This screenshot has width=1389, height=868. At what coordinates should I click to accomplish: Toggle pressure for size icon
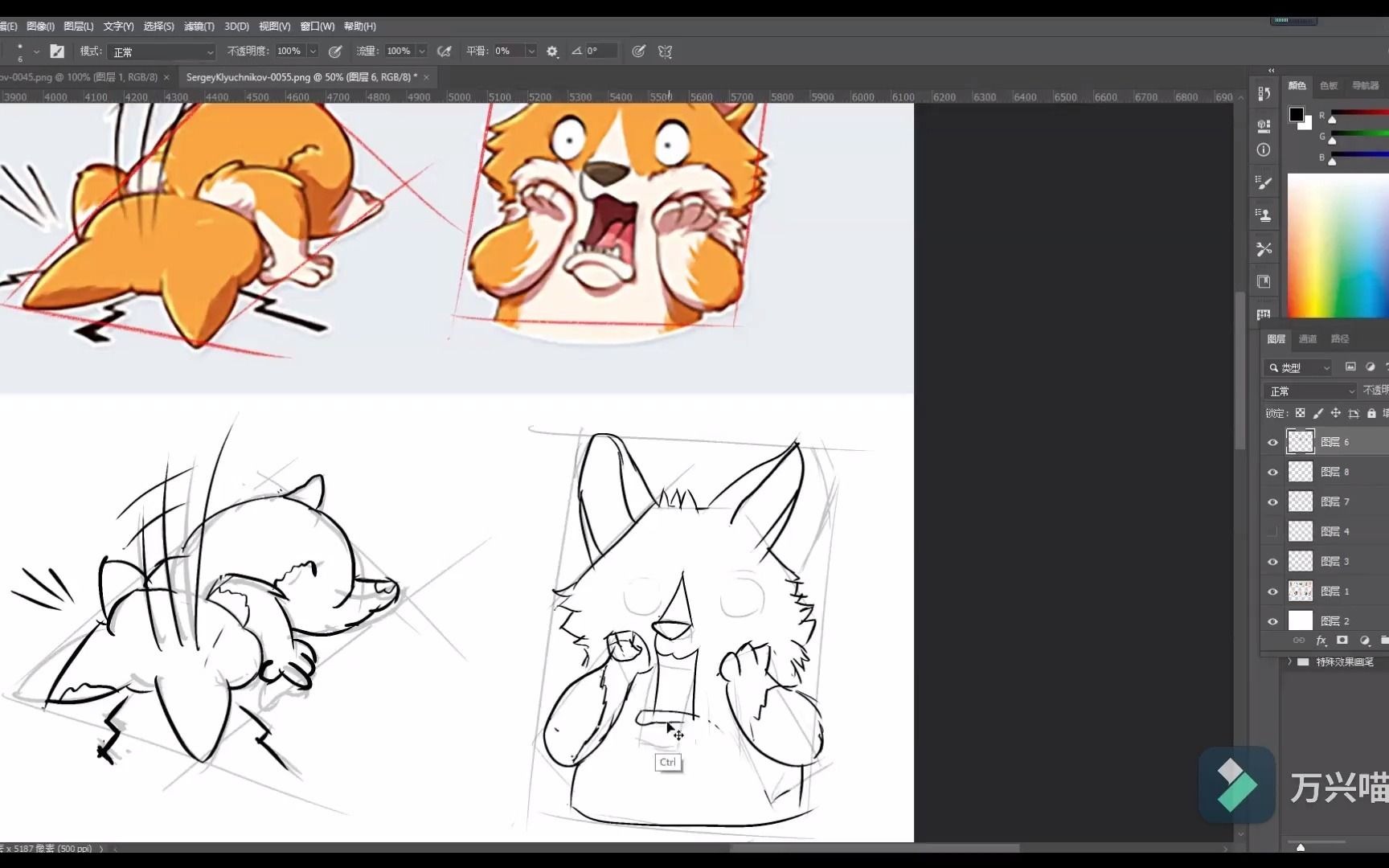638,51
